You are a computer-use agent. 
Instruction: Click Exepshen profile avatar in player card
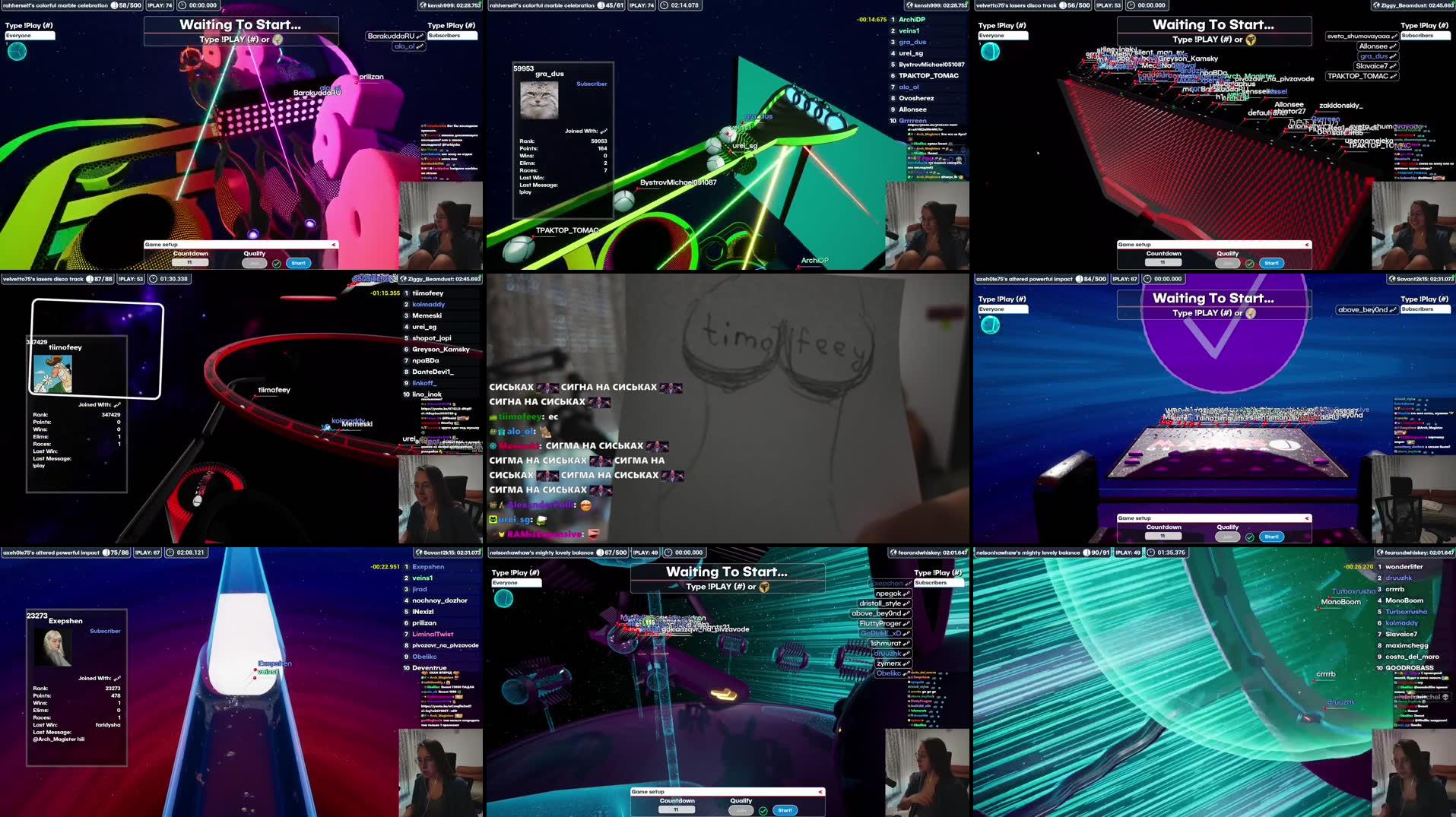coord(53,648)
